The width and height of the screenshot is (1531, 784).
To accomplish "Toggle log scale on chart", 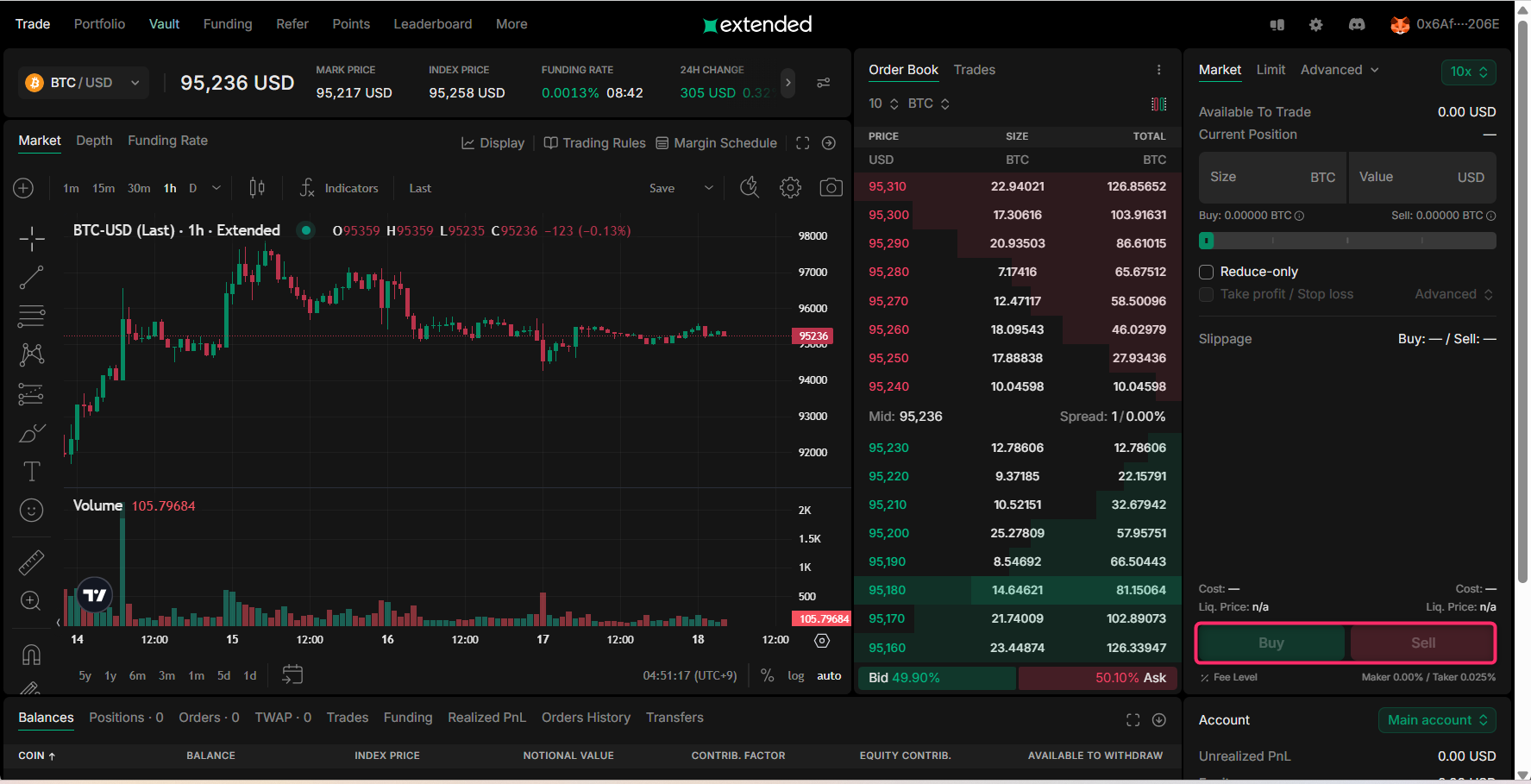I will coord(795,675).
